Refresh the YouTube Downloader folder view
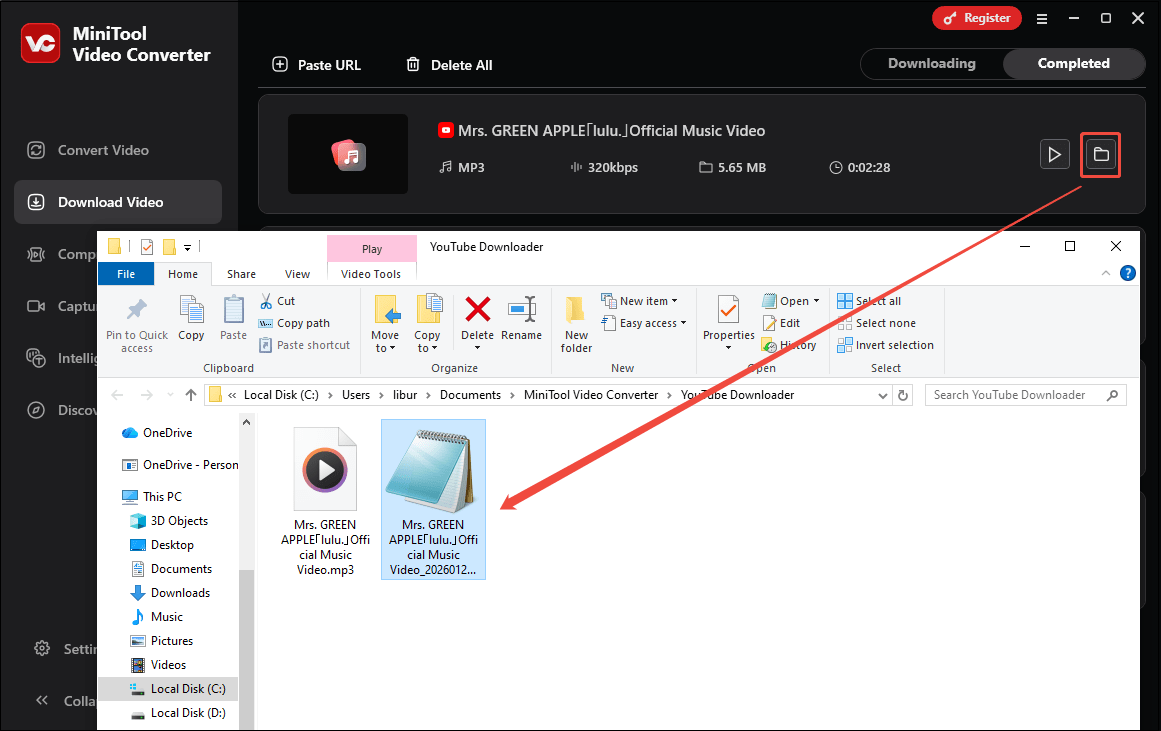 [x=903, y=394]
